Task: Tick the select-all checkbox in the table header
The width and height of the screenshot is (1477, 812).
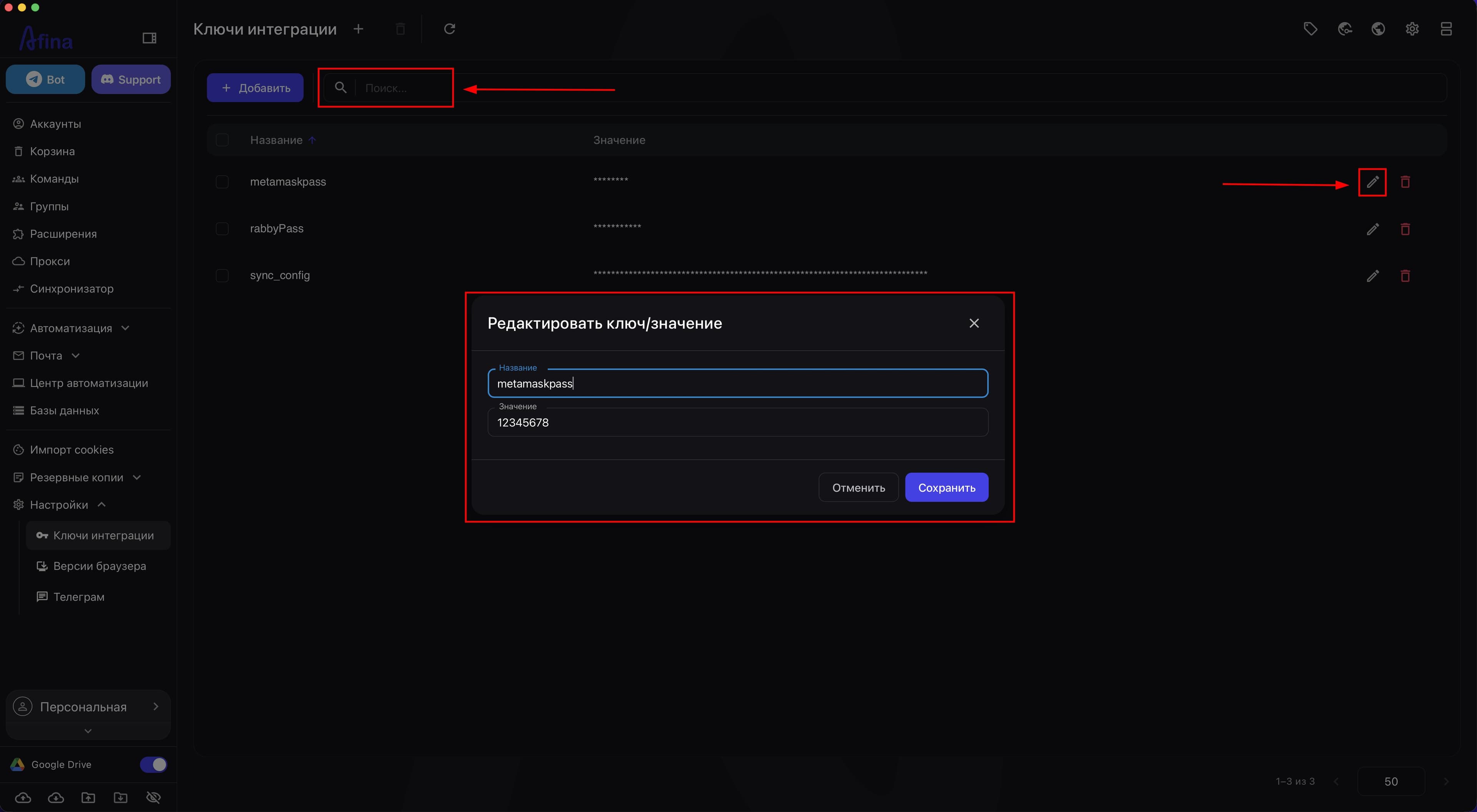Action: click(222, 140)
